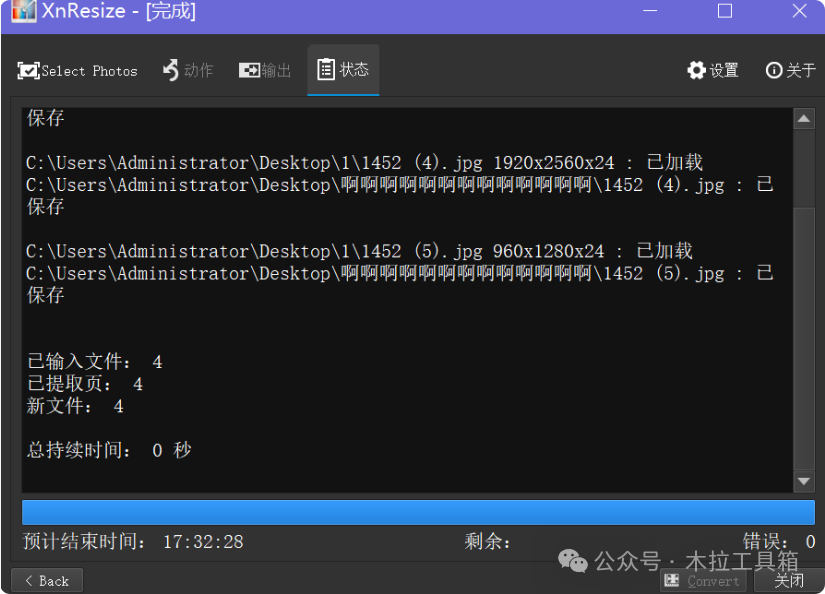This screenshot has height=594, width=825.
Task: Click the blue completed progress bar
Action: (x=418, y=512)
